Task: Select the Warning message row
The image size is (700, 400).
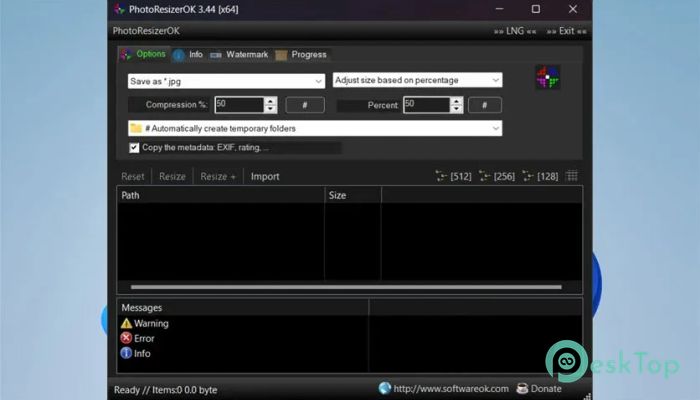Action: click(x=145, y=323)
